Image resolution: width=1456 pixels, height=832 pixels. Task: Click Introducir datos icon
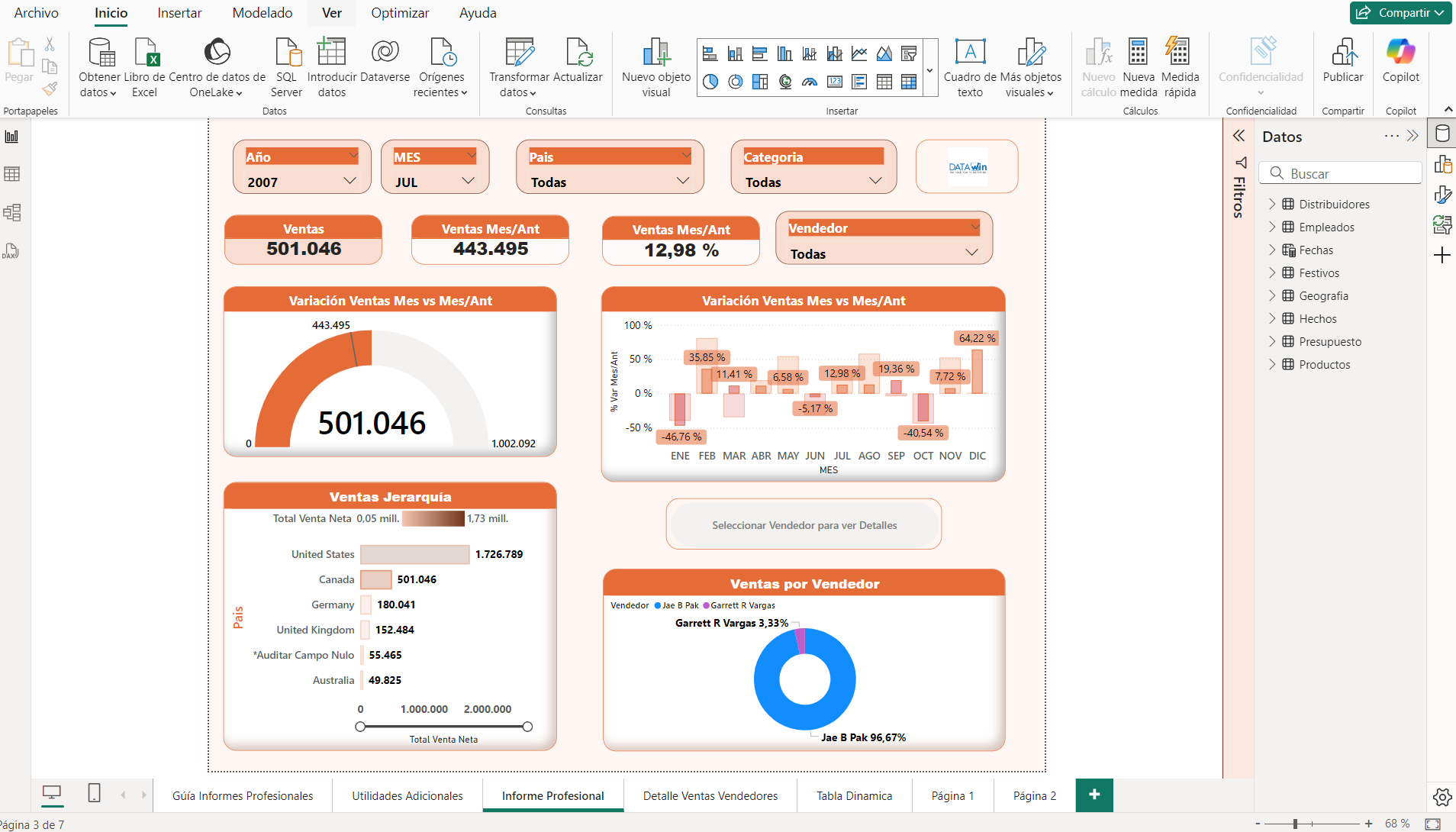click(x=331, y=52)
